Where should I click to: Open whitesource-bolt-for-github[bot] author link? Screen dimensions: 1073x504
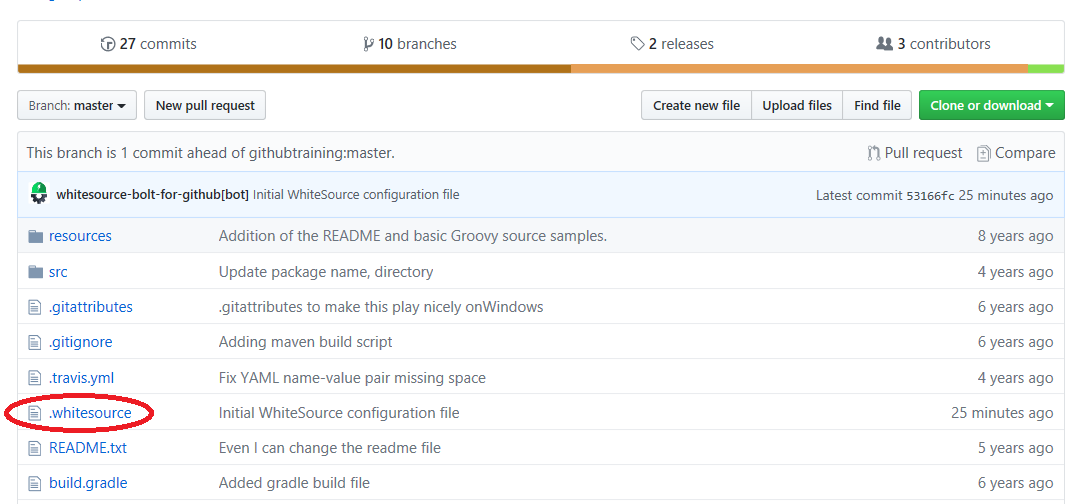[152, 195]
